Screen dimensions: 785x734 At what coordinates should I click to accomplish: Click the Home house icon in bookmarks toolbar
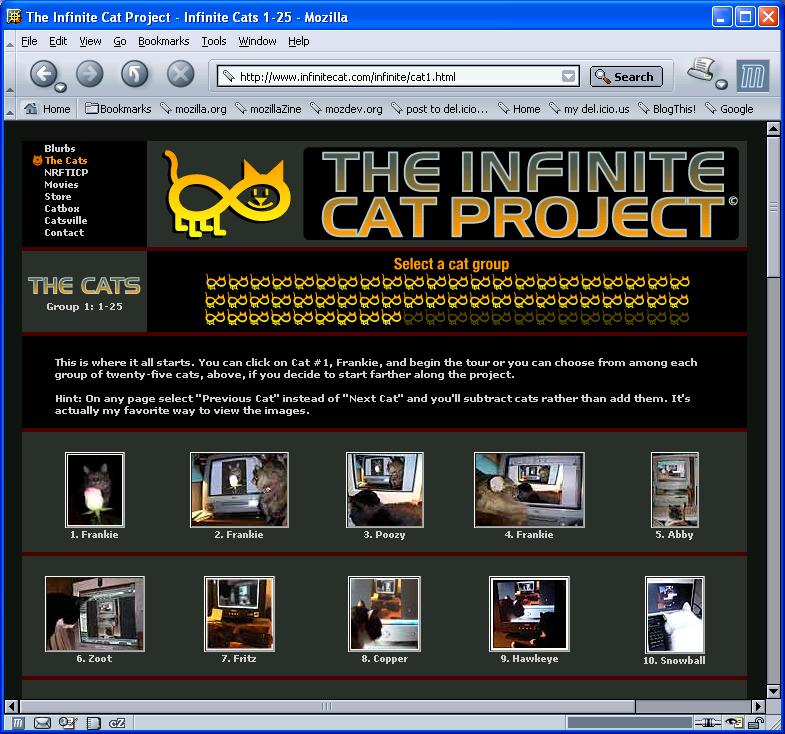pyautogui.click(x=31, y=108)
